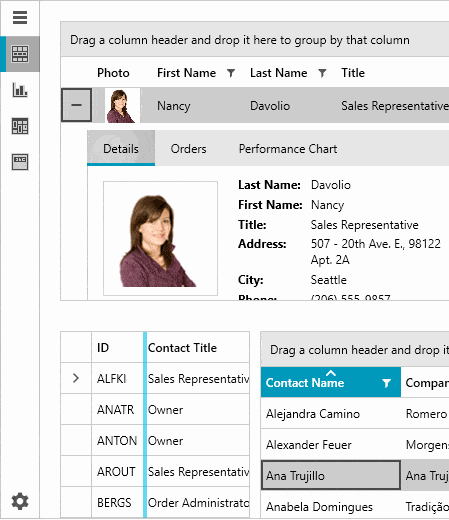The width and height of the screenshot is (449, 520).
Task: Select the ANATR ID cell
Action: pos(117,409)
